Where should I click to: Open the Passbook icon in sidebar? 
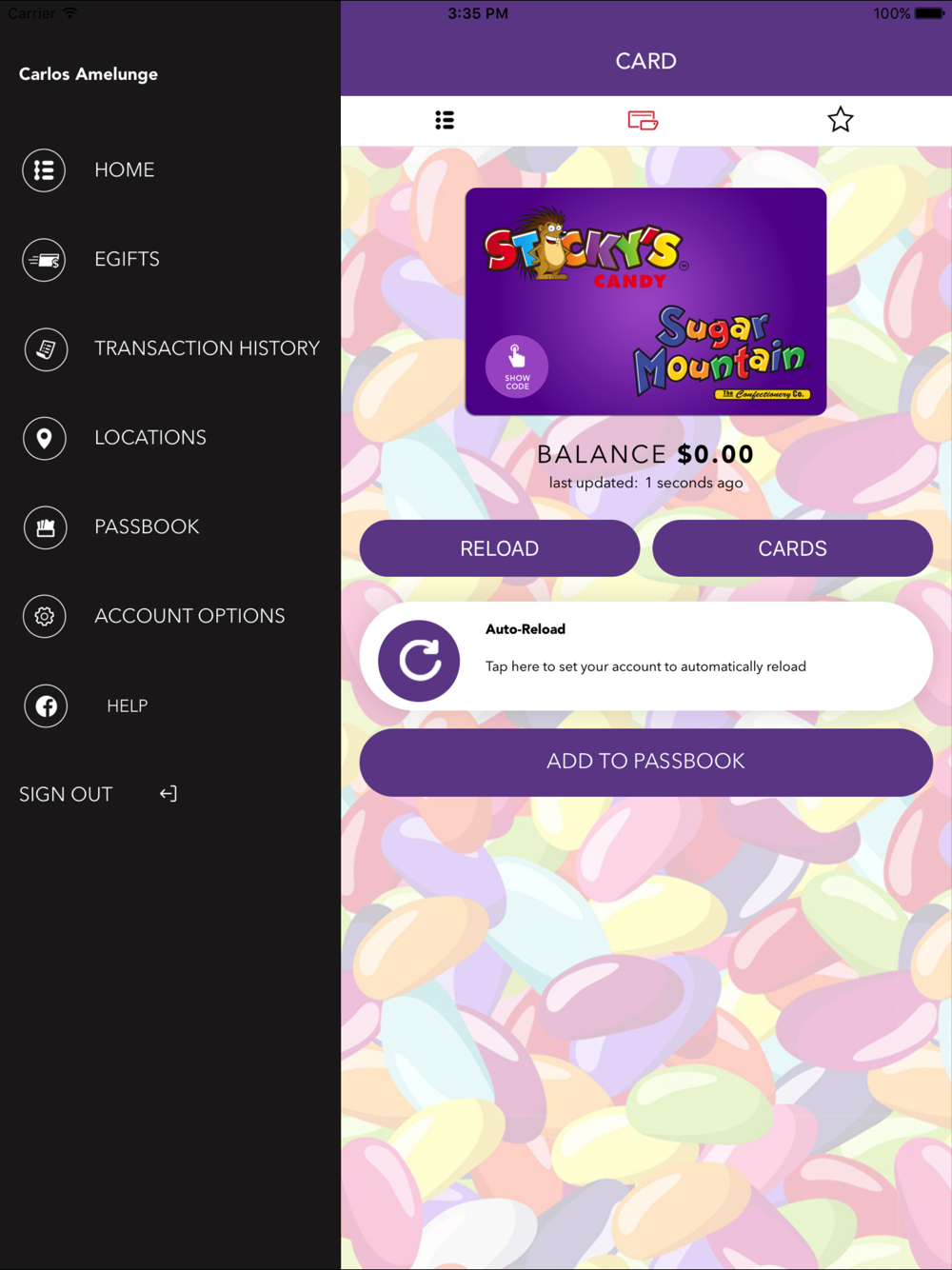45,527
